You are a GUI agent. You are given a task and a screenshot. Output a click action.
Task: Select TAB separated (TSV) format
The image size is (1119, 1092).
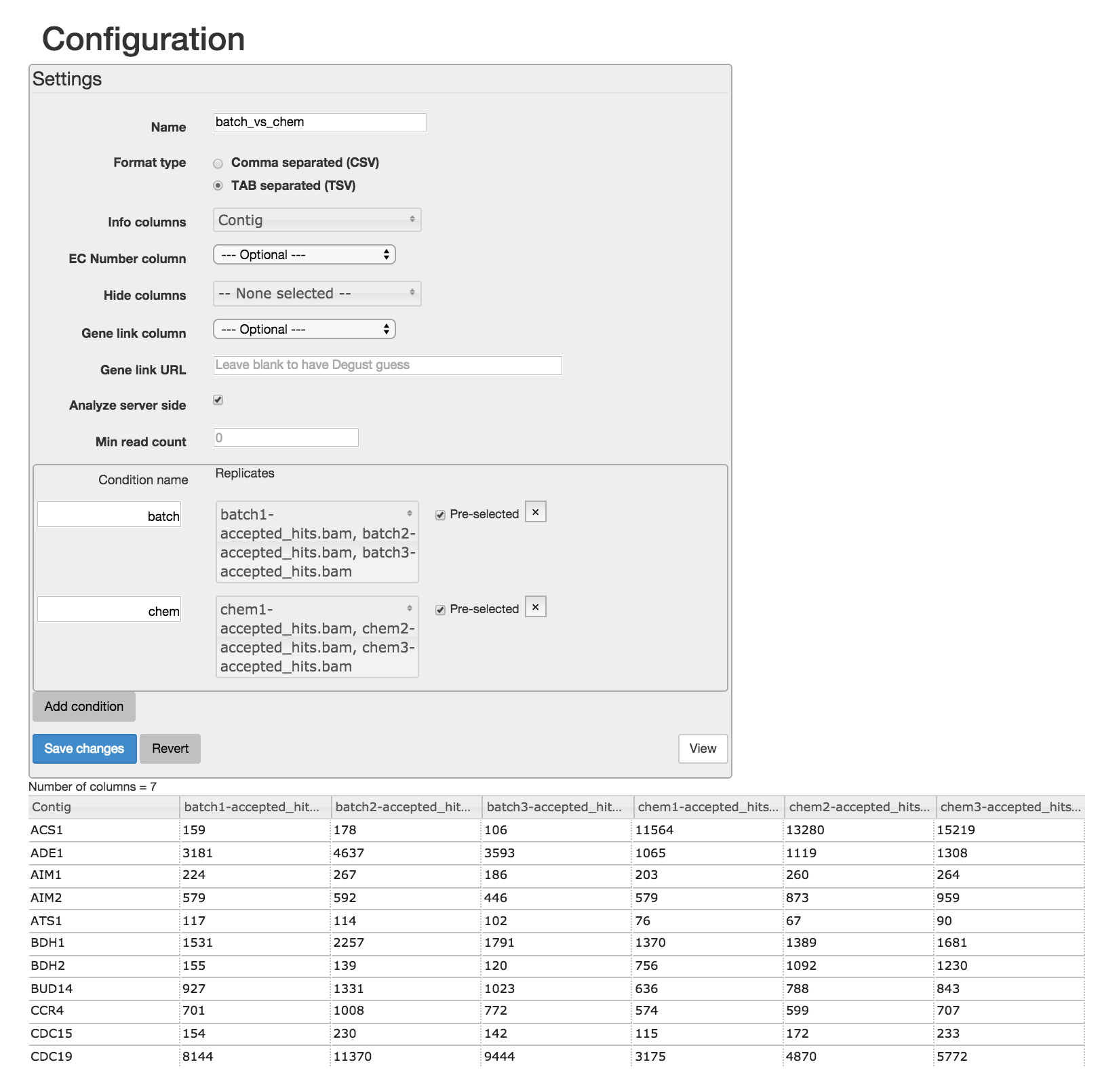(218, 186)
